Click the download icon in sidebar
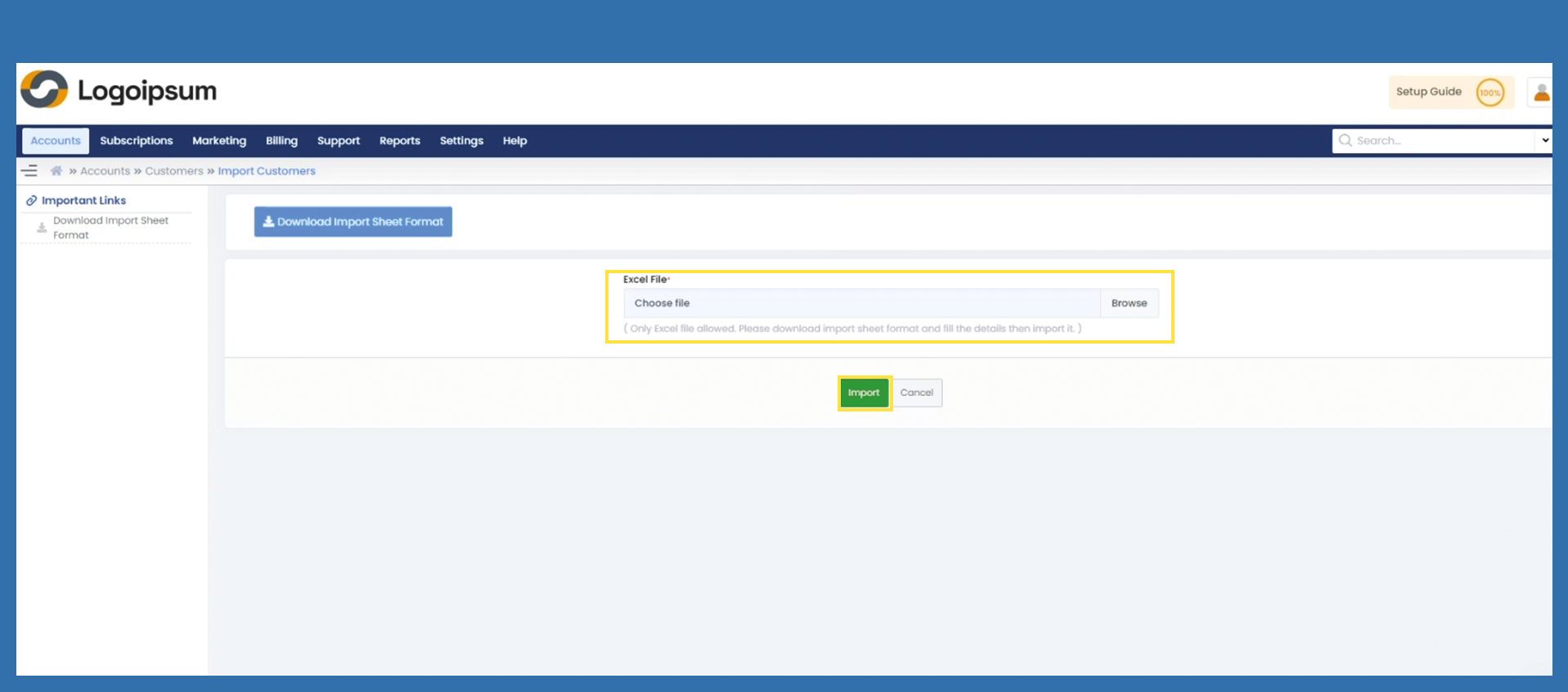 (42, 228)
